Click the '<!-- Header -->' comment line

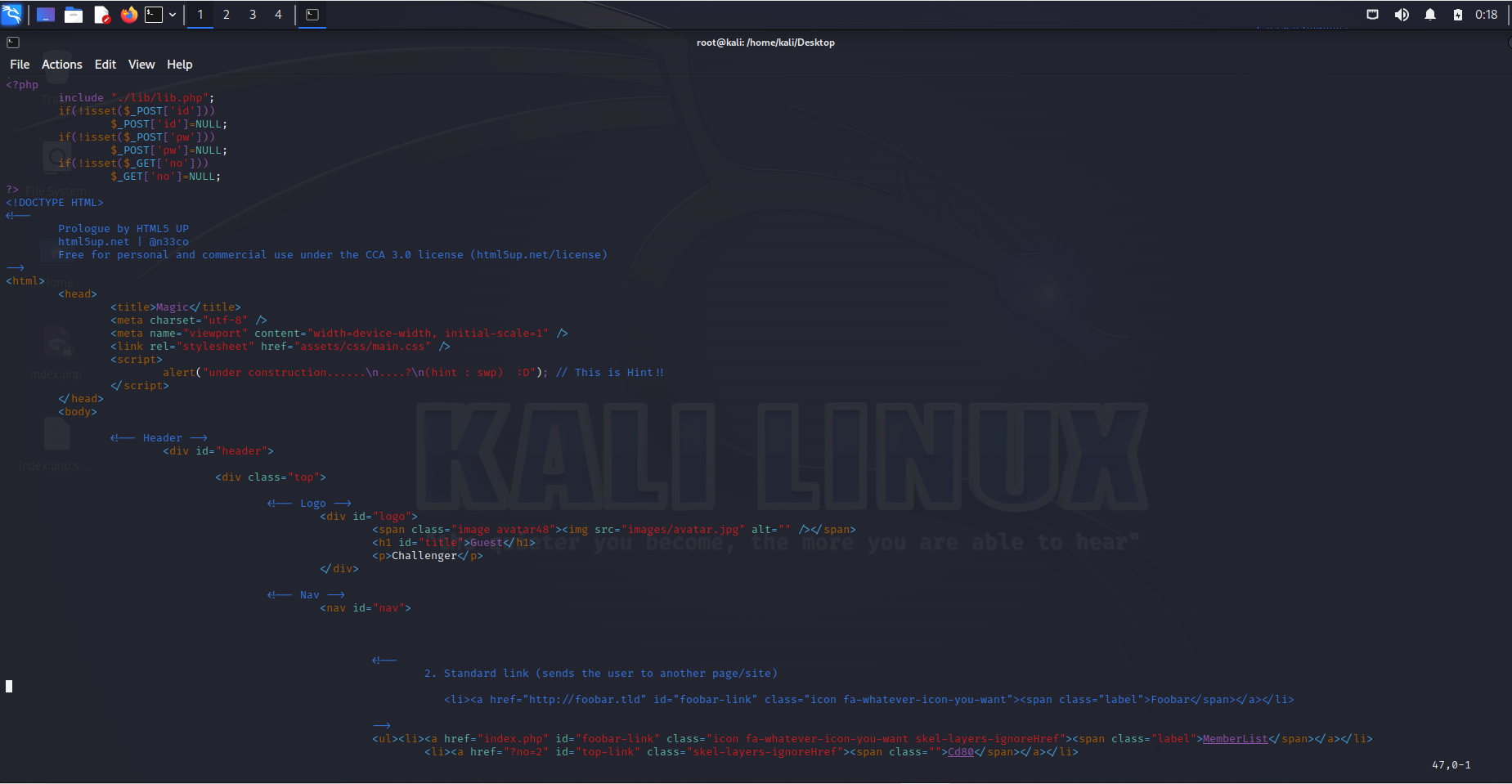(159, 438)
